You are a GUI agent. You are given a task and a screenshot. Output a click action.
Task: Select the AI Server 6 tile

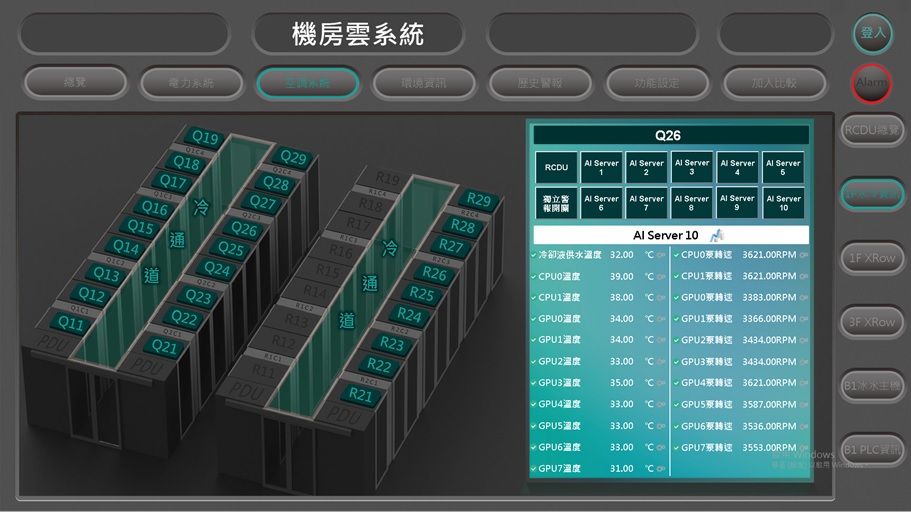point(601,203)
